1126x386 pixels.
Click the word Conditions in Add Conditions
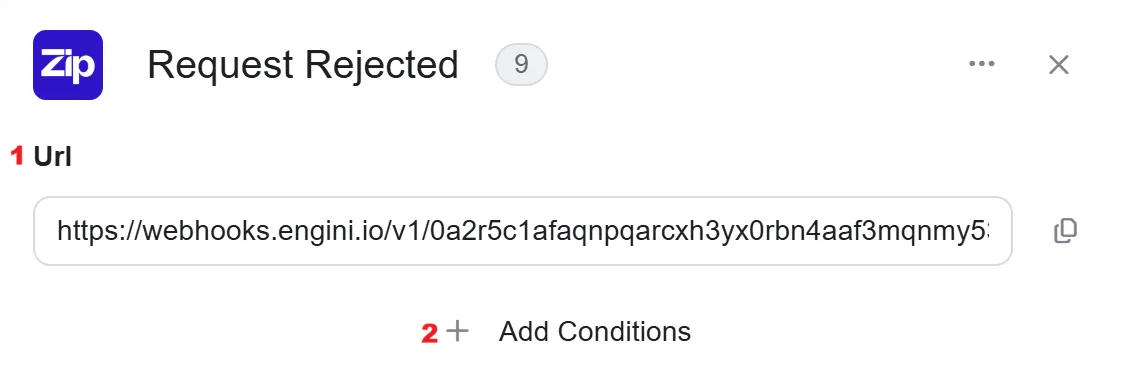pos(624,331)
